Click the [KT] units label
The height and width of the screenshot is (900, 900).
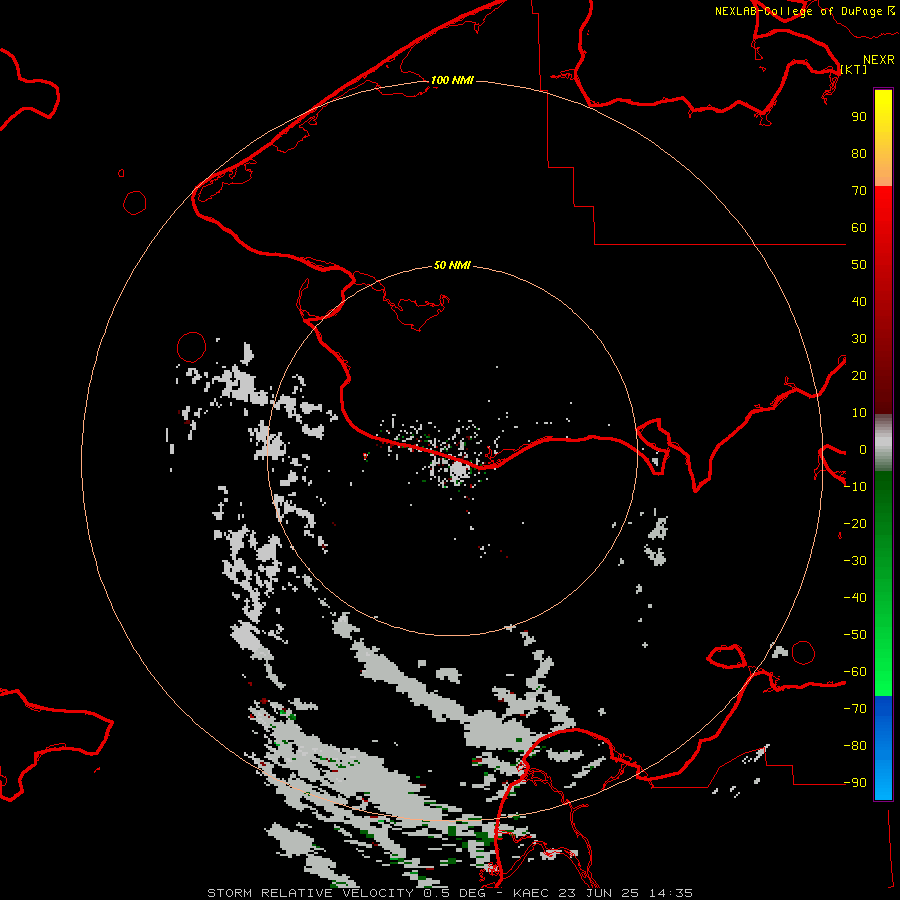point(854,69)
